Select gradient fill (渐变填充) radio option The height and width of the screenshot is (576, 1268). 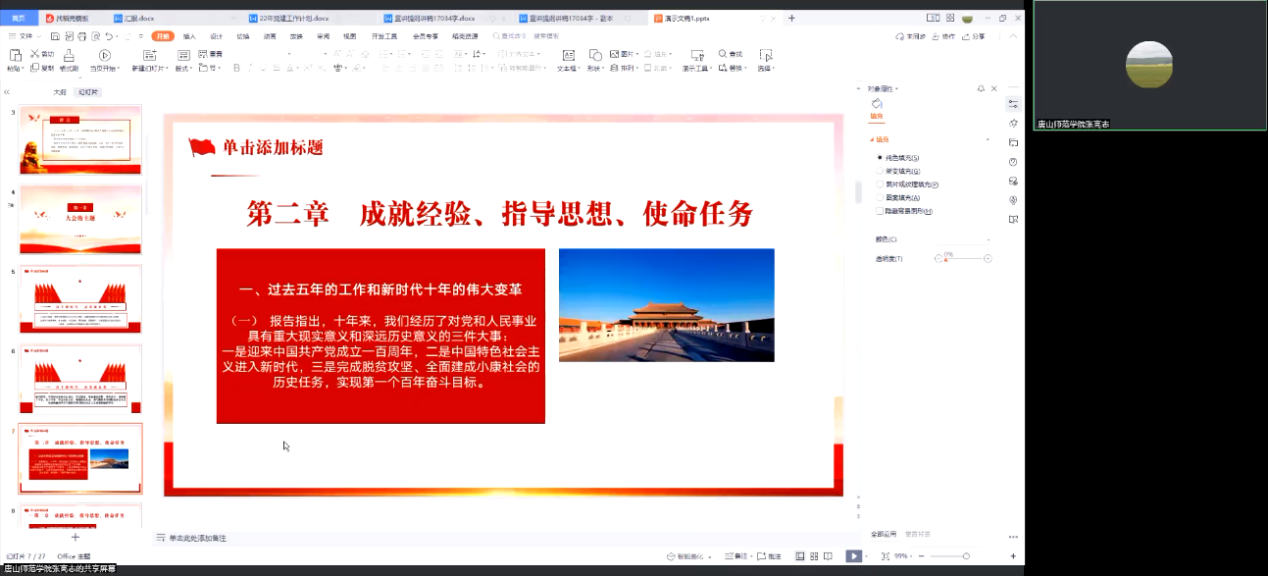point(880,171)
